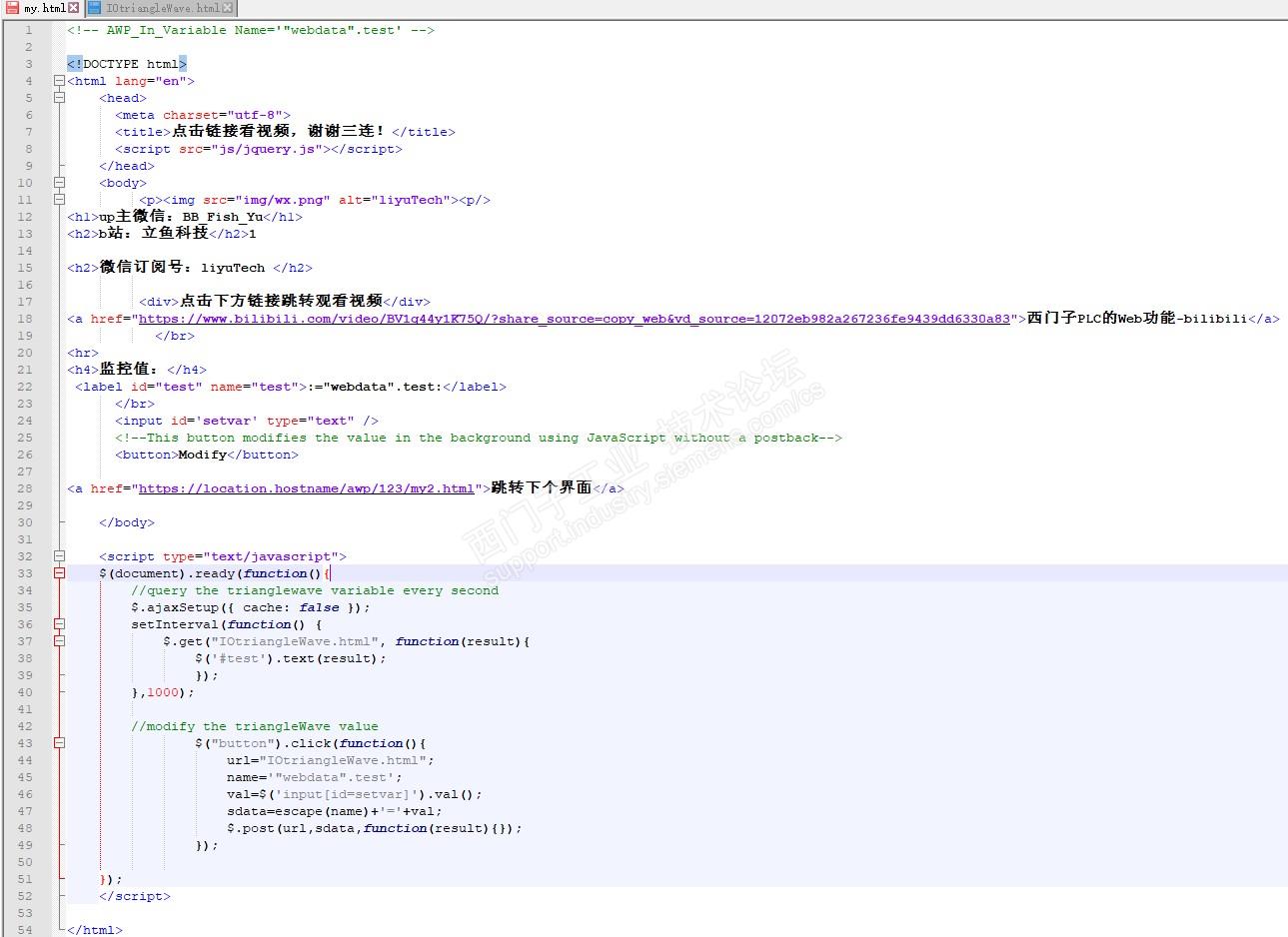Click the script type="text/javascript" tag
This screenshot has width=1288, height=937.
[x=223, y=556]
